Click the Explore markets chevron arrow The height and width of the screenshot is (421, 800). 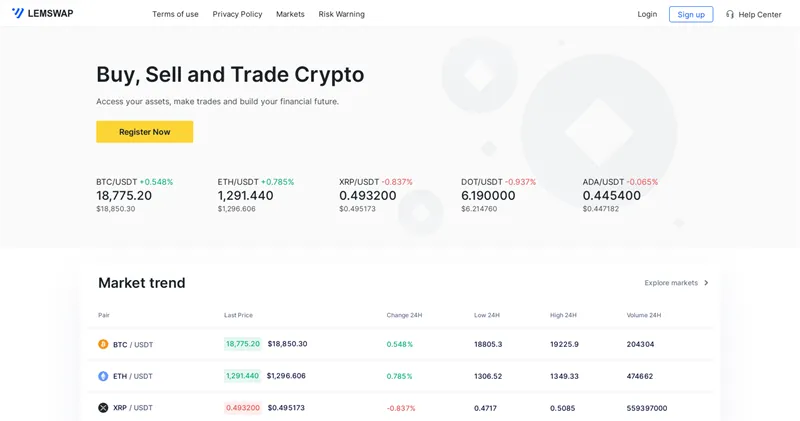706,283
